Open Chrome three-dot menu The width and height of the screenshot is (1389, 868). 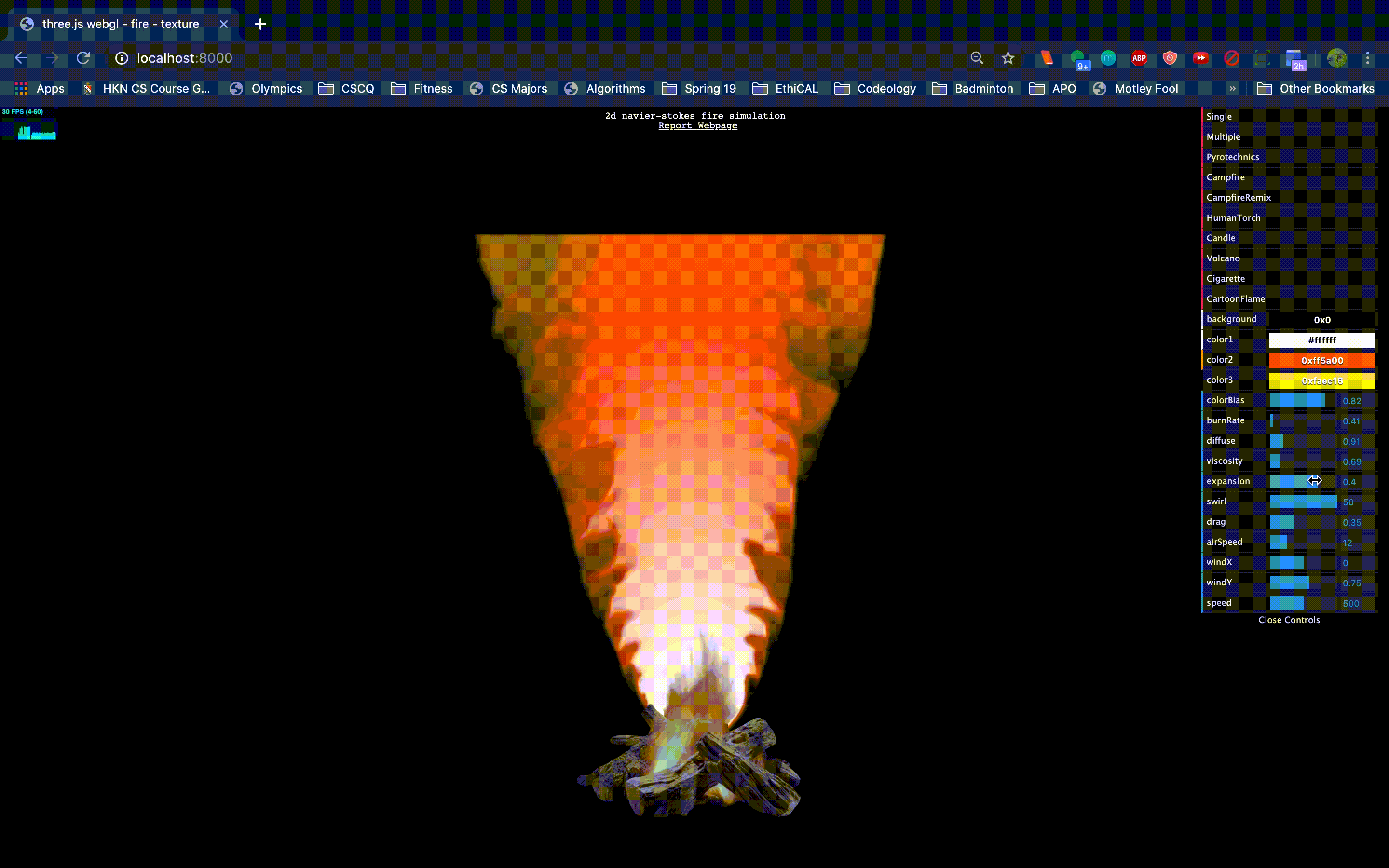click(x=1367, y=58)
